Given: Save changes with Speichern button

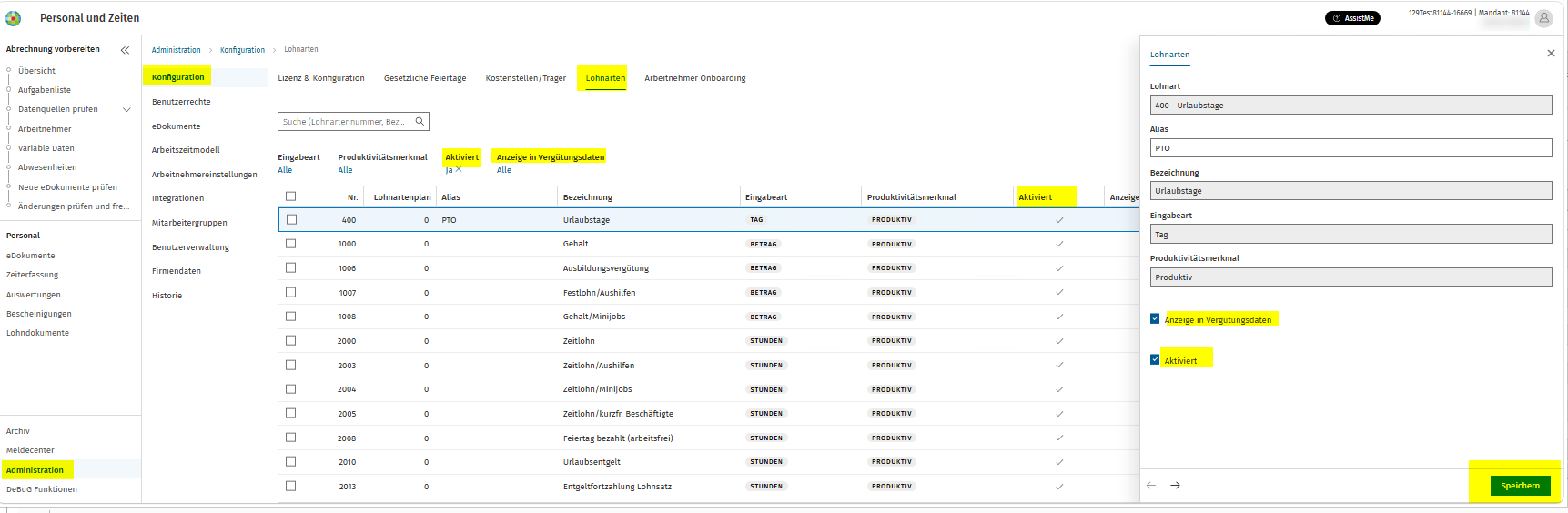Looking at the screenshot, I should click(x=1520, y=486).
